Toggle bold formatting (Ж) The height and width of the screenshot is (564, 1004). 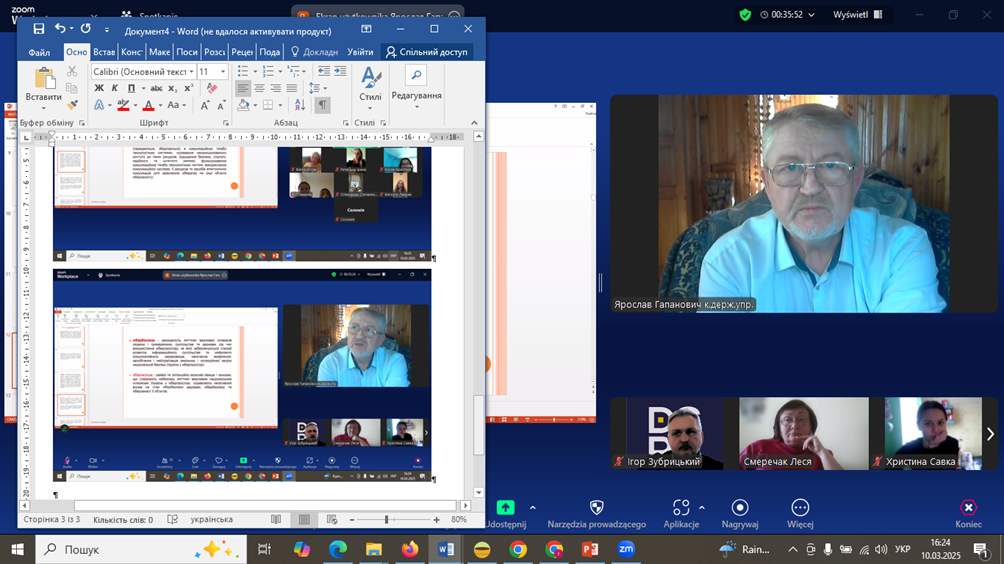pyautogui.click(x=98, y=88)
